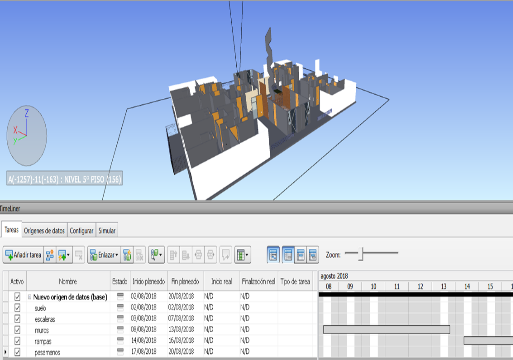Click the rampas Gantt bar

(488, 340)
